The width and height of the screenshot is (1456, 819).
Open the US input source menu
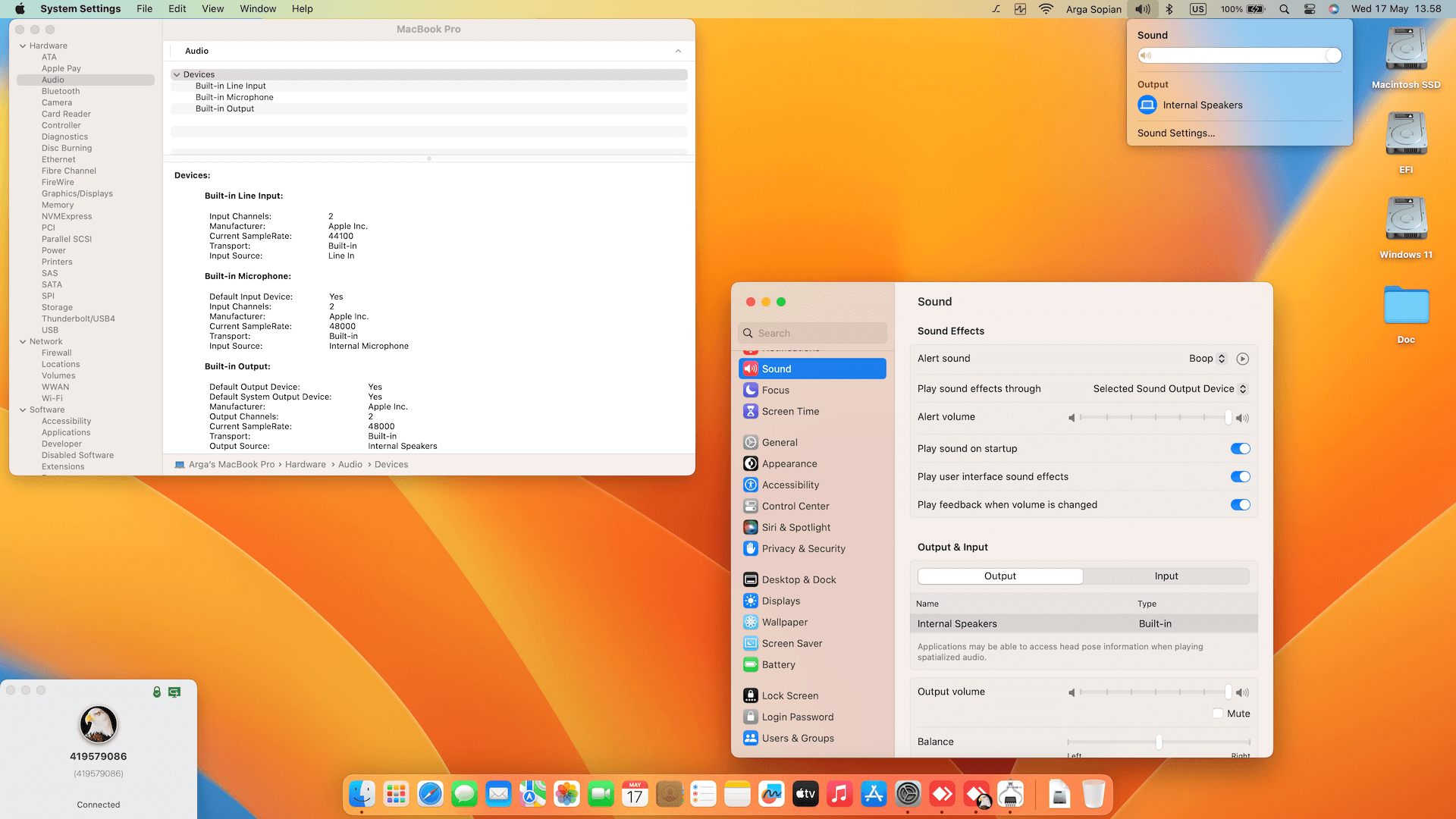pos(1198,9)
